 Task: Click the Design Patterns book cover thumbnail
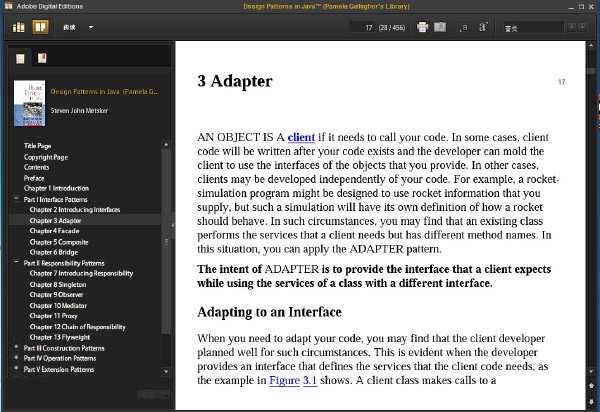tap(29, 103)
